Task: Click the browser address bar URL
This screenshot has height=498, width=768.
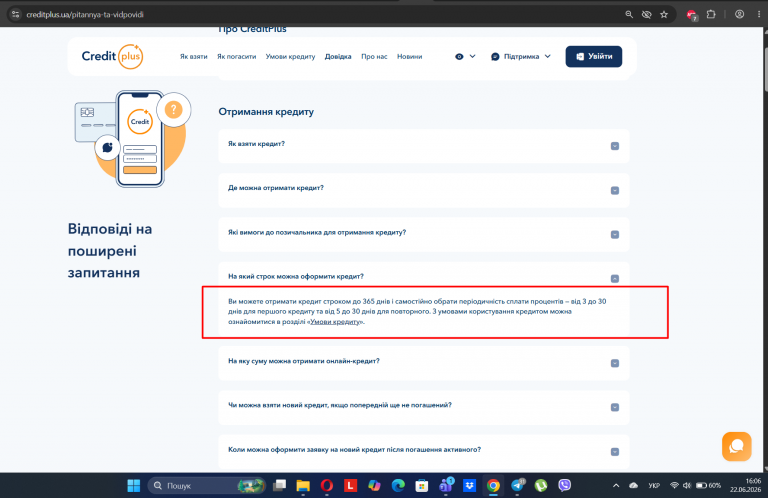Action: [85, 15]
